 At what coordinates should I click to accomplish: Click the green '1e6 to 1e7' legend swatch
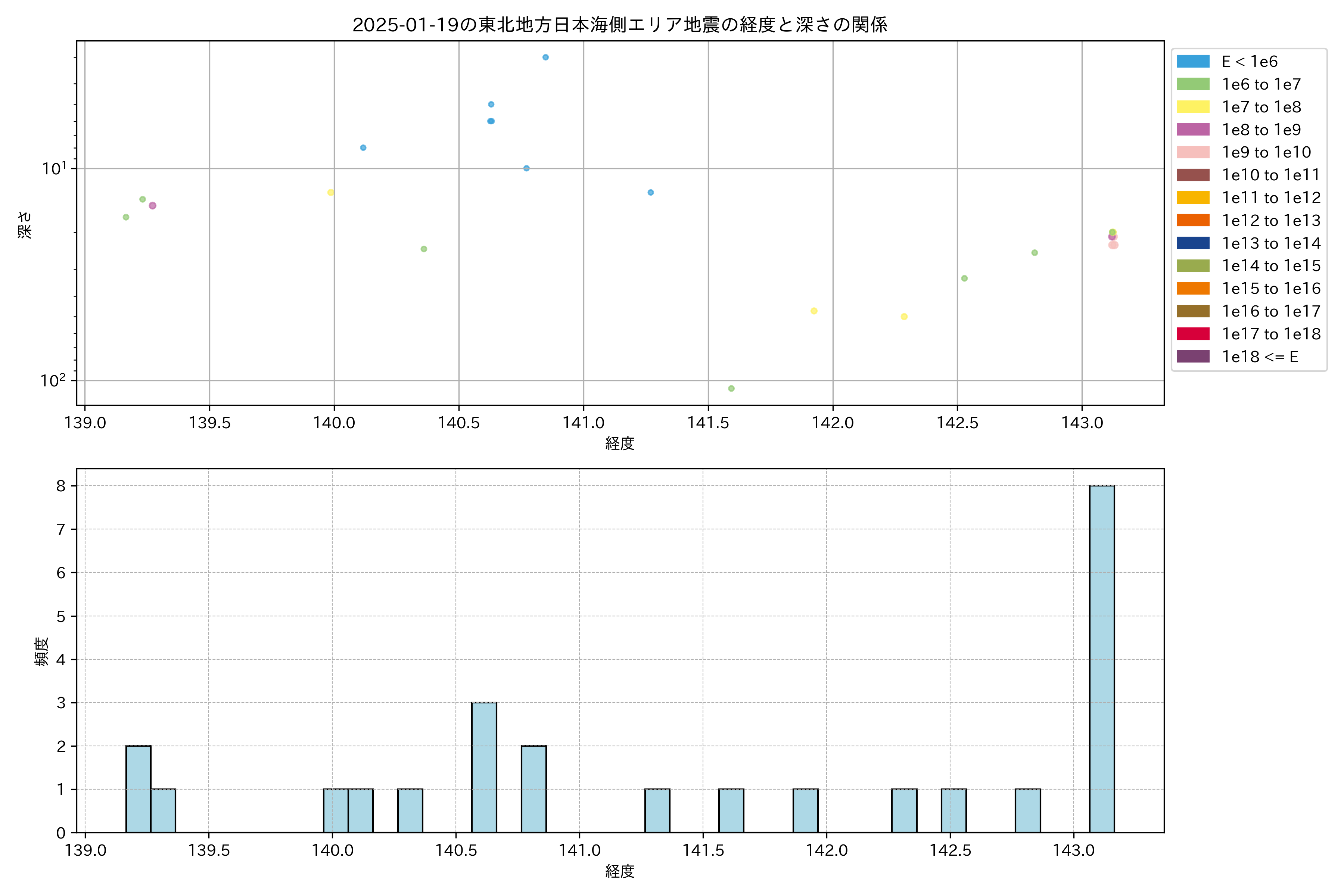click(1192, 84)
